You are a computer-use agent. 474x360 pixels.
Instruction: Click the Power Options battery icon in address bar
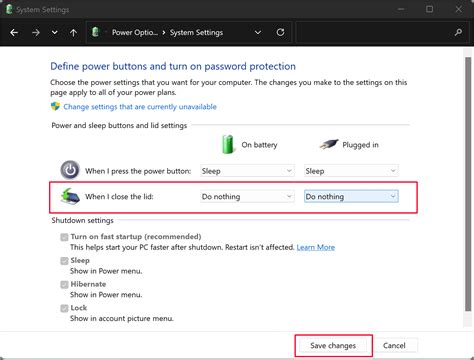tap(96, 32)
